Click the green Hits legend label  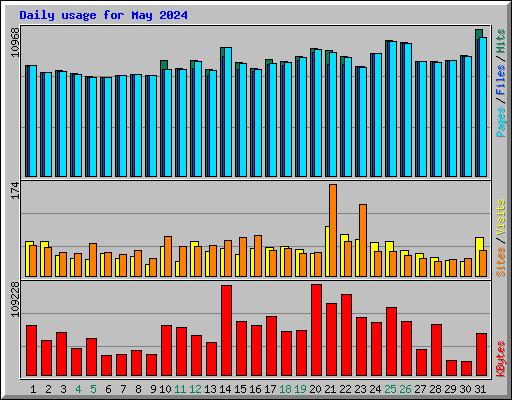501,41
